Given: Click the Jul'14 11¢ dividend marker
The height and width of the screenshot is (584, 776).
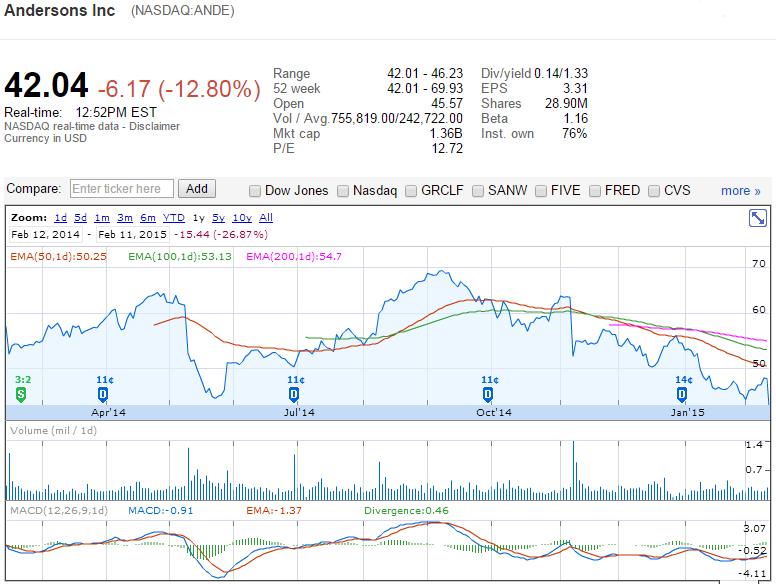Looking at the screenshot, I should click(x=293, y=394).
